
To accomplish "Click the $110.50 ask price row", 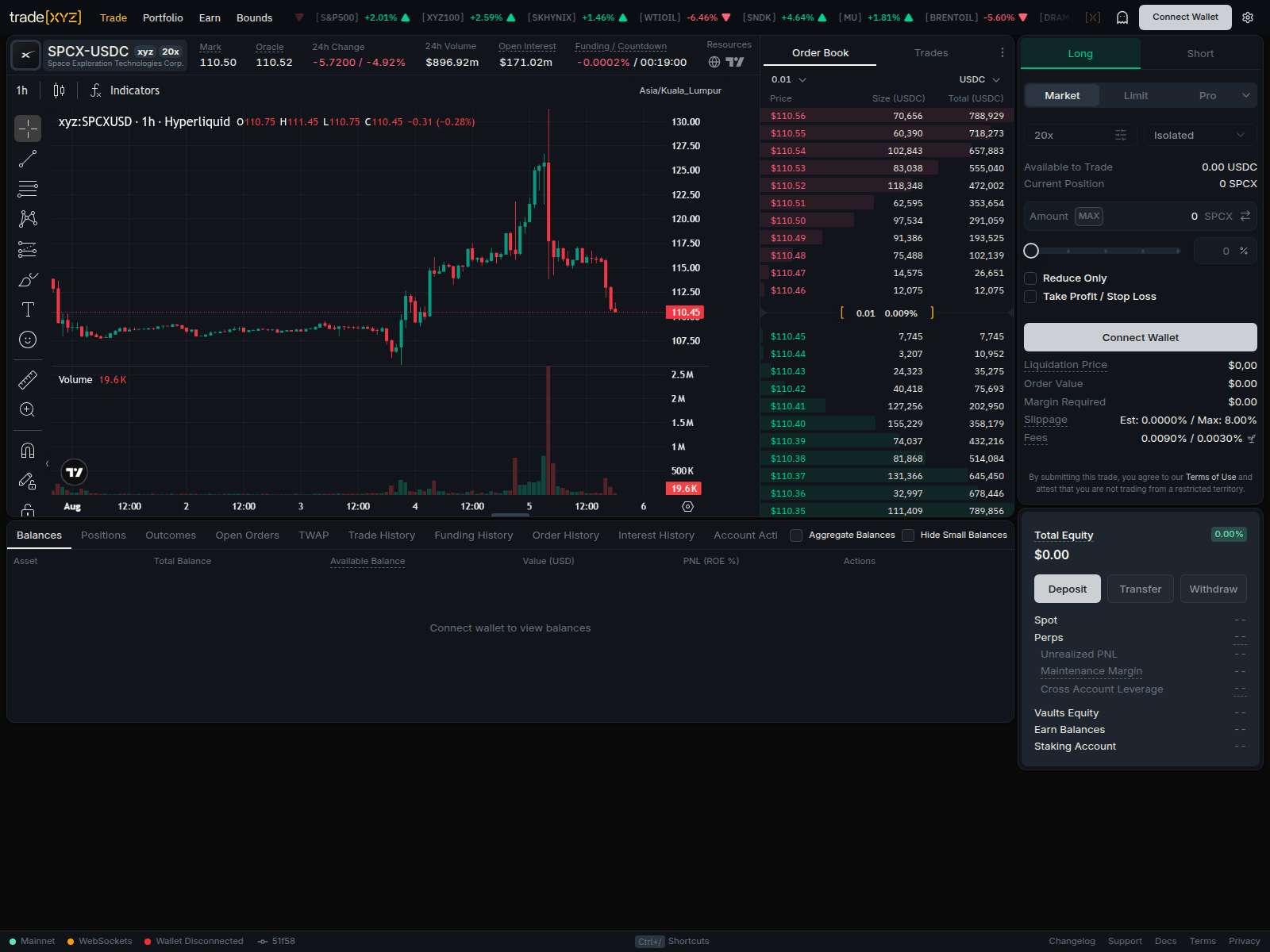I will (887, 221).
